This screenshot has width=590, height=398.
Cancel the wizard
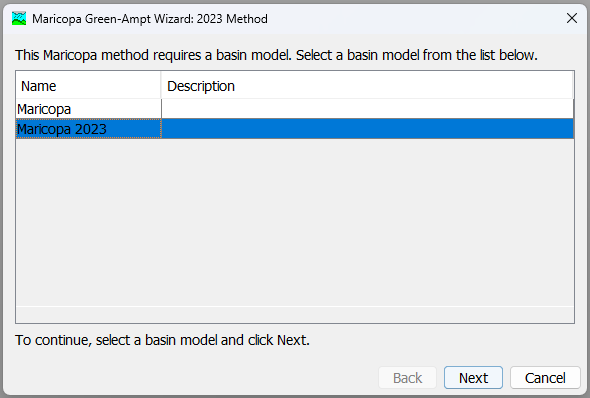coord(545,378)
